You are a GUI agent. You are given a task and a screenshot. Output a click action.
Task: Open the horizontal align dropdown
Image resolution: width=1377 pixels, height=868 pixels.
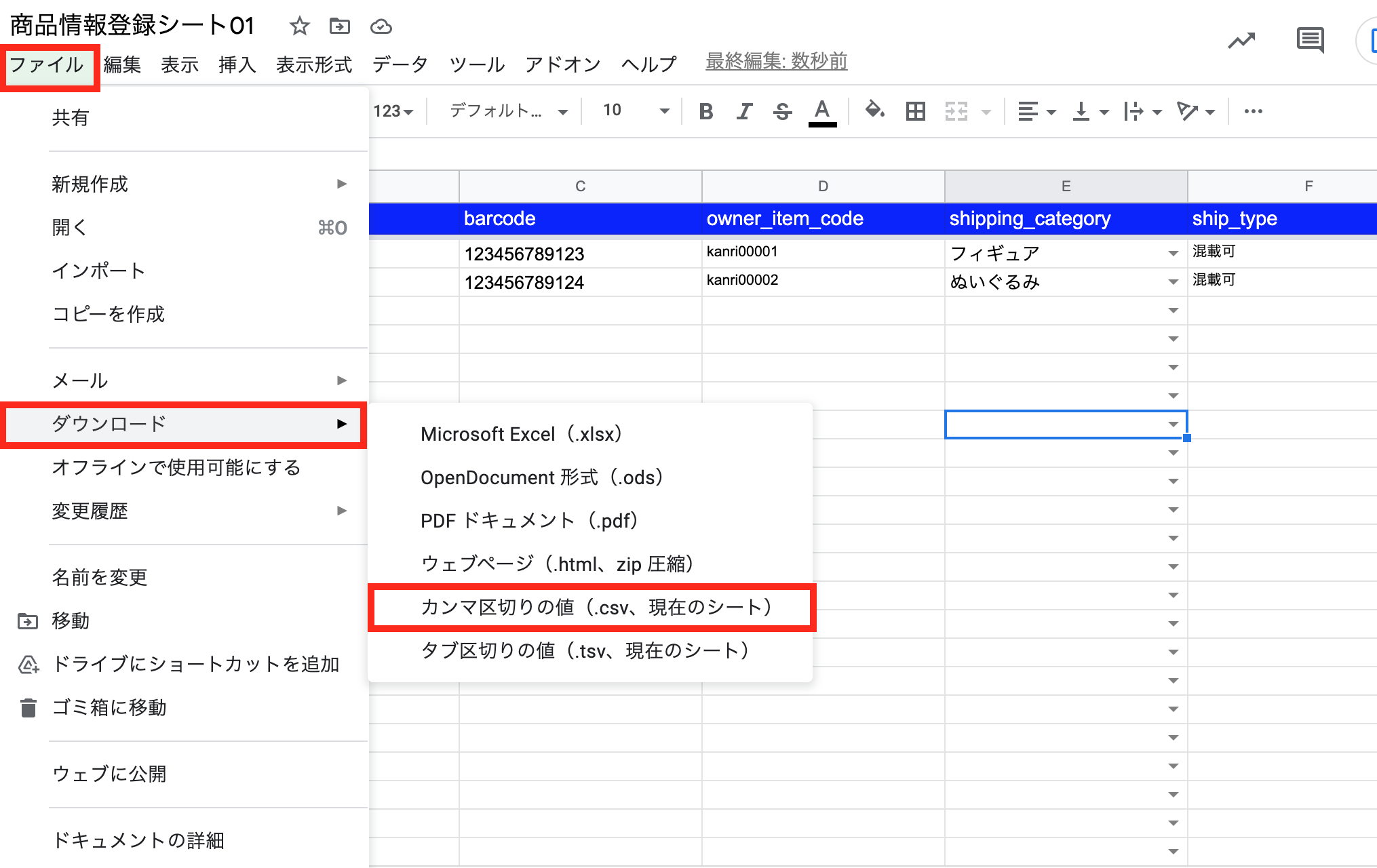(1036, 111)
